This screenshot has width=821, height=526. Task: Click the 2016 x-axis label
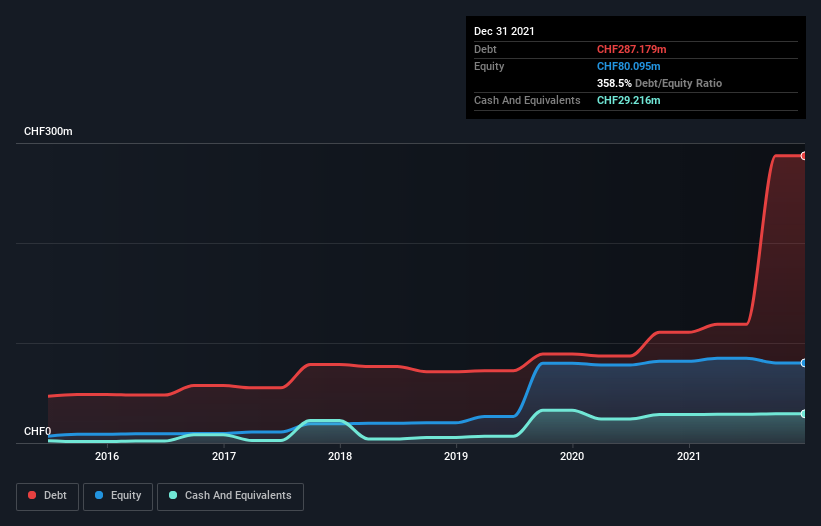107,456
